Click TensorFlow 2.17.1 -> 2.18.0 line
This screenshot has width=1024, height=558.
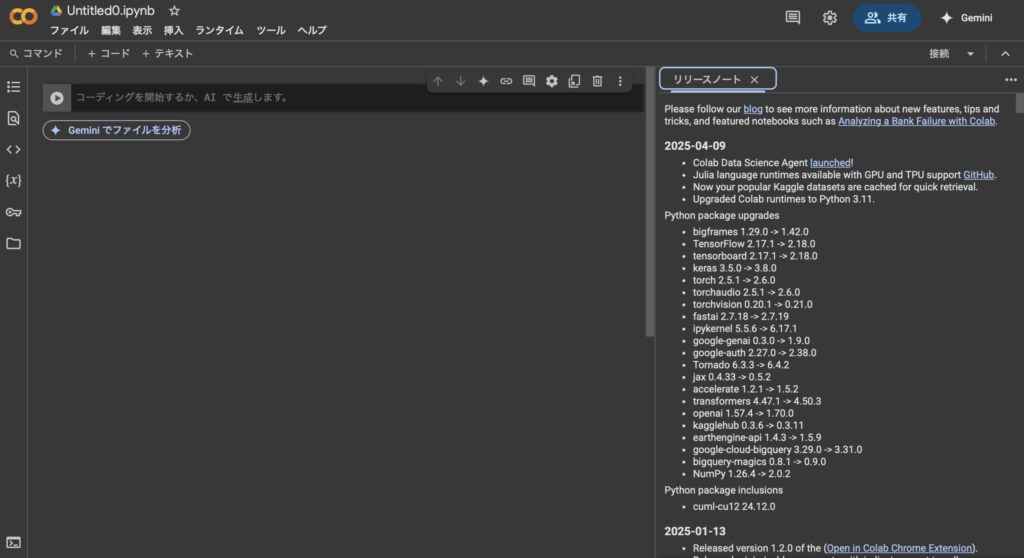[x=754, y=244]
